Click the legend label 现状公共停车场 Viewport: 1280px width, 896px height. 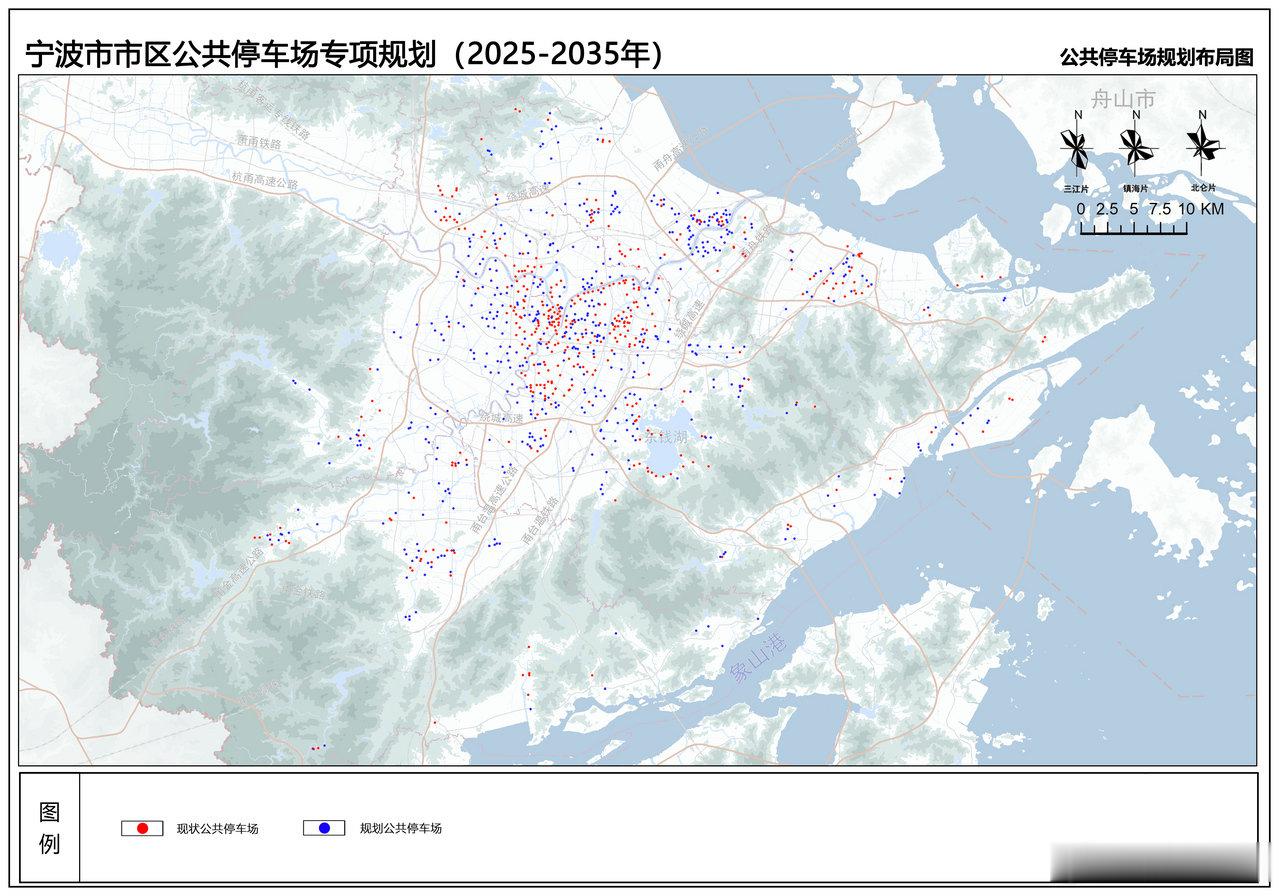[x=217, y=828]
